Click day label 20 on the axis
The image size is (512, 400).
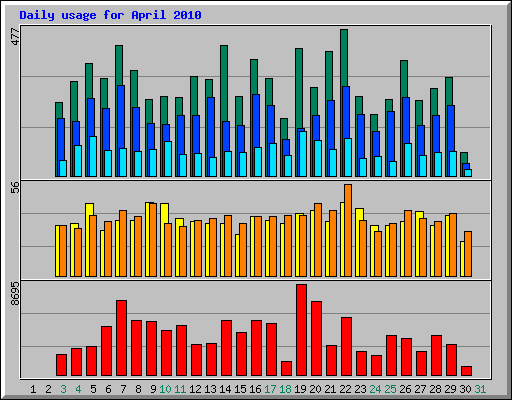315,389
